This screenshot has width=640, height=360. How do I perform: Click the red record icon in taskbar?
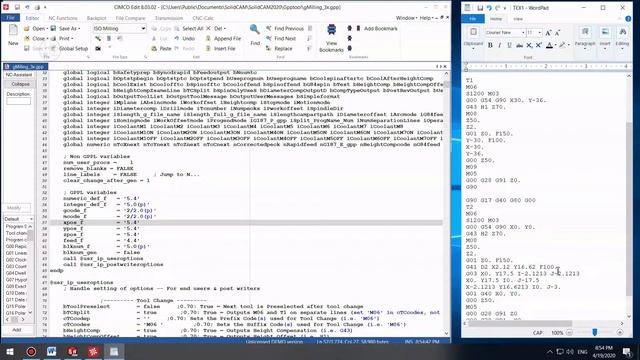(31, 351)
